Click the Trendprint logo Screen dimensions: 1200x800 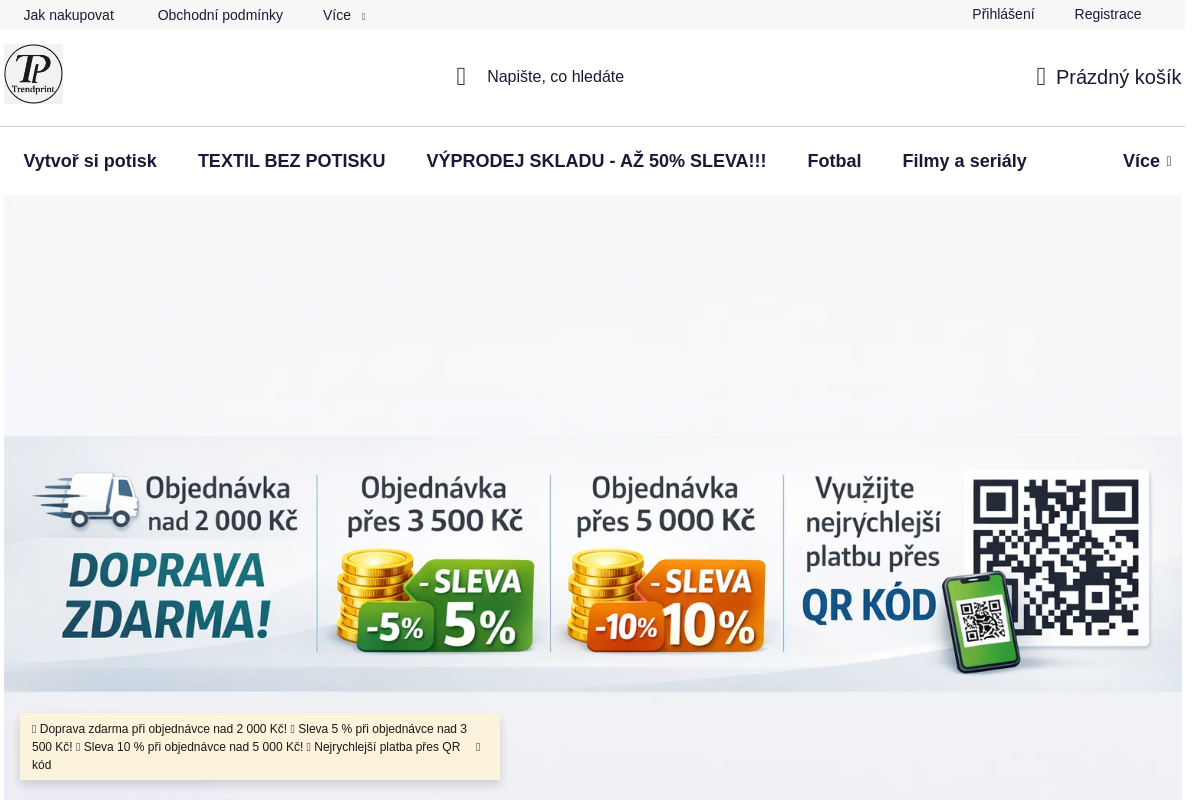(33, 73)
